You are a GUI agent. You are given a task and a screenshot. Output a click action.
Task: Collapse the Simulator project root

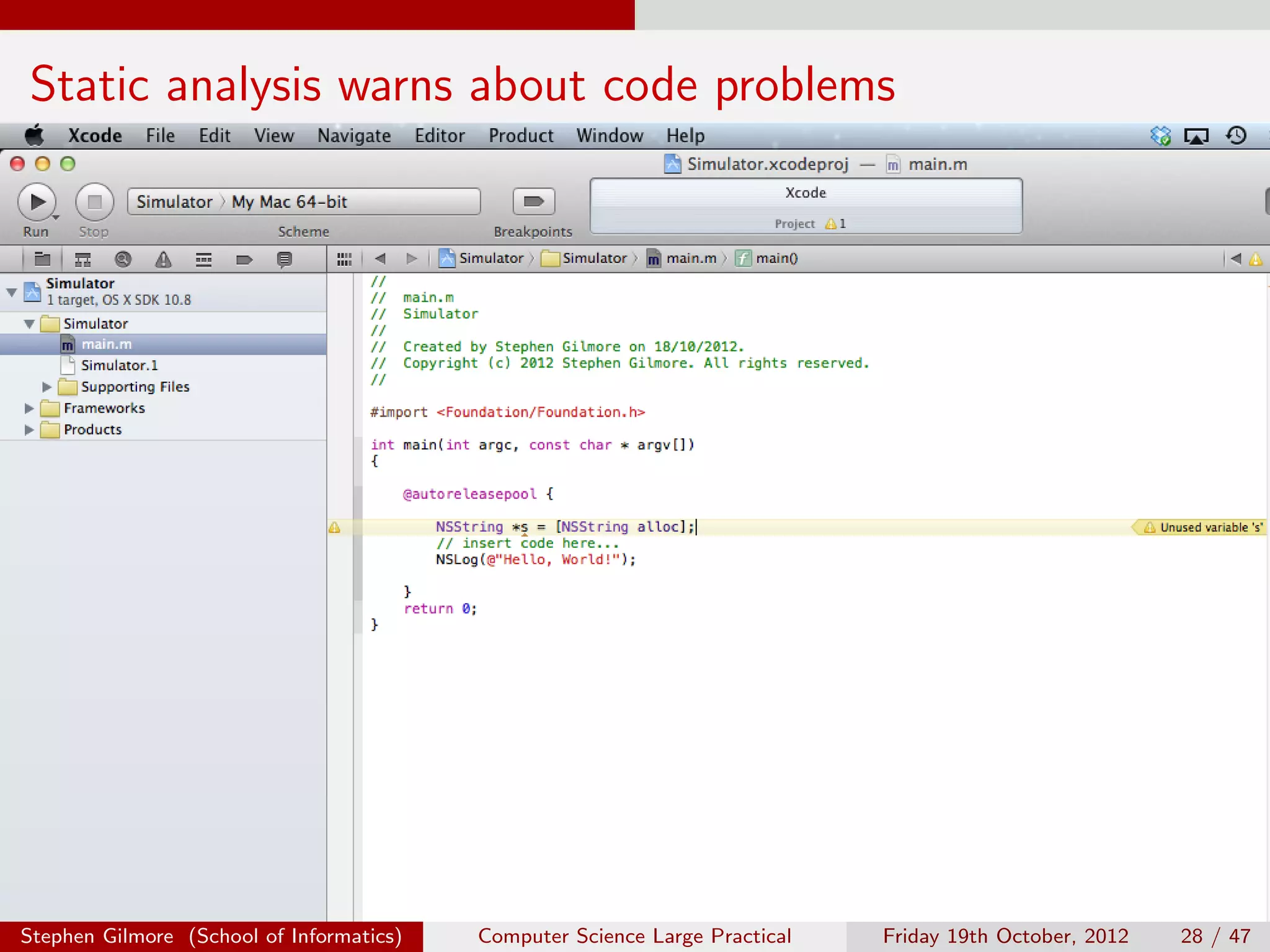point(11,292)
